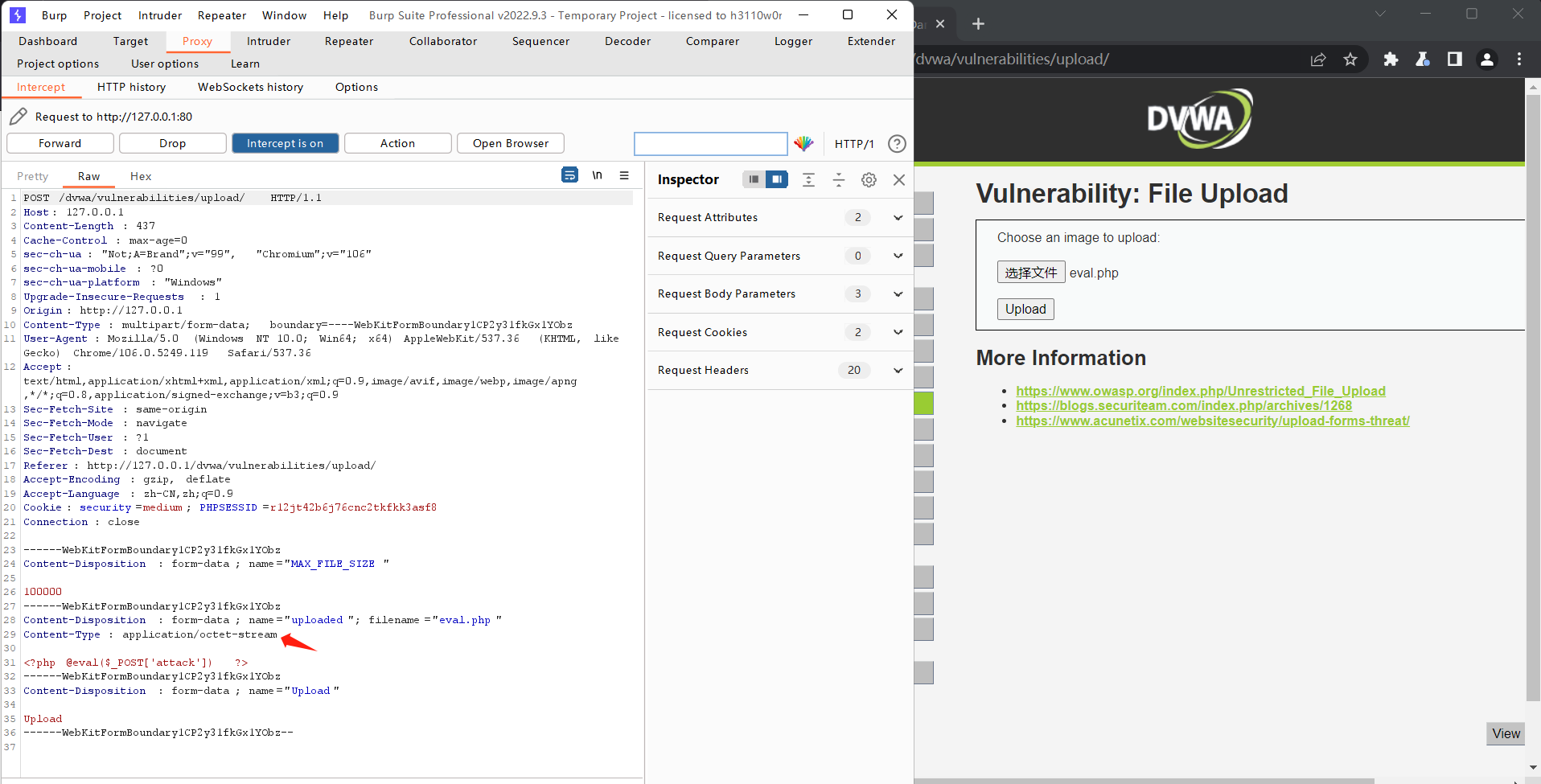1541x784 pixels.
Task: Open the acunetix upload-forms-threat link
Action: point(1213,421)
